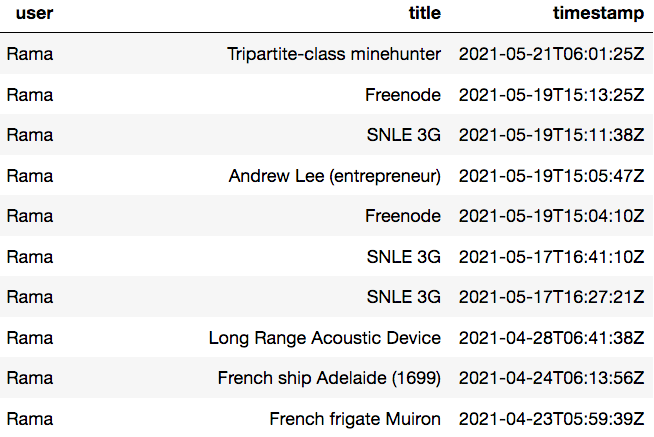Select timestamp 2021-05-17T16:27:21Z
The image size is (654, 437).
pos(551,297)
